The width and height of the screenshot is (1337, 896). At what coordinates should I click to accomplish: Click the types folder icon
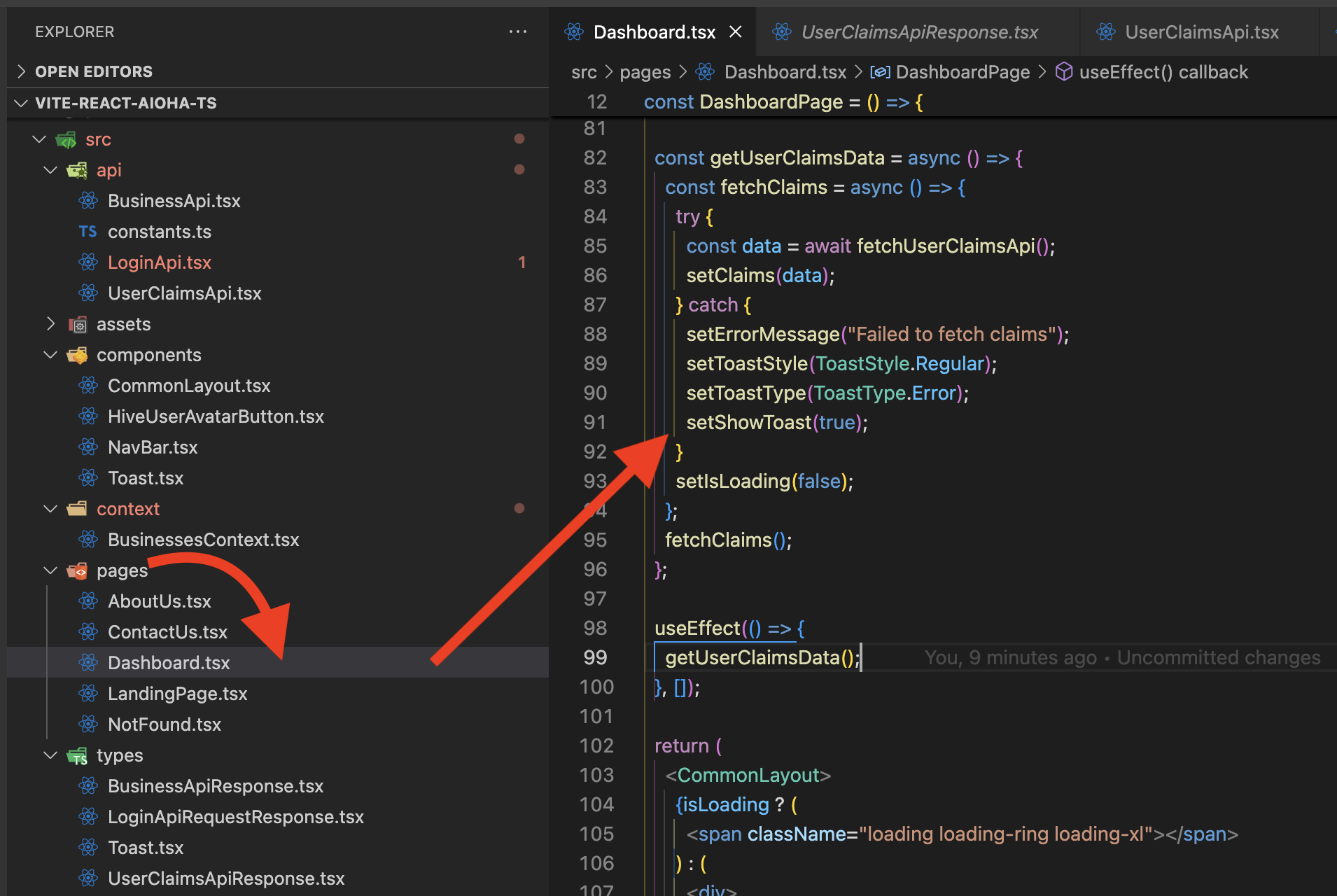(77, 756)
